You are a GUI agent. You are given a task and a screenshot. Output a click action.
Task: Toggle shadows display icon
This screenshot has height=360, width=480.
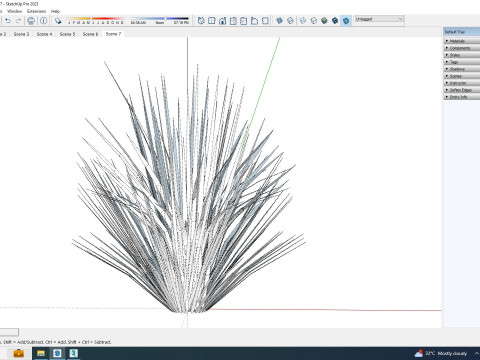58,21
